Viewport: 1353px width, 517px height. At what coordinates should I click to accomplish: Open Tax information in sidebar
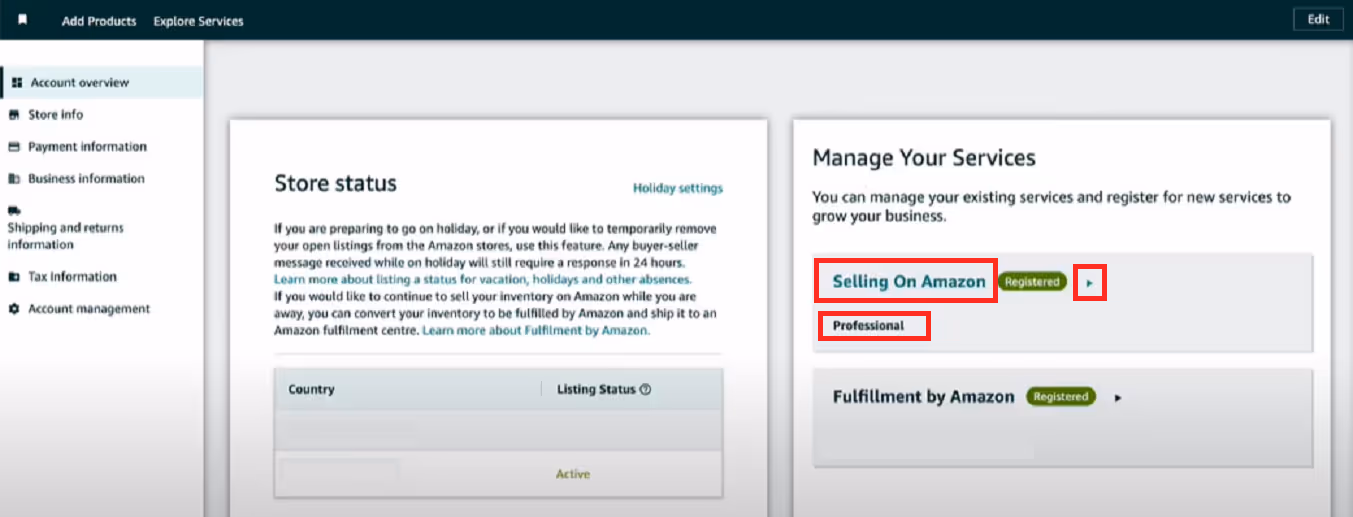(72, 277)
